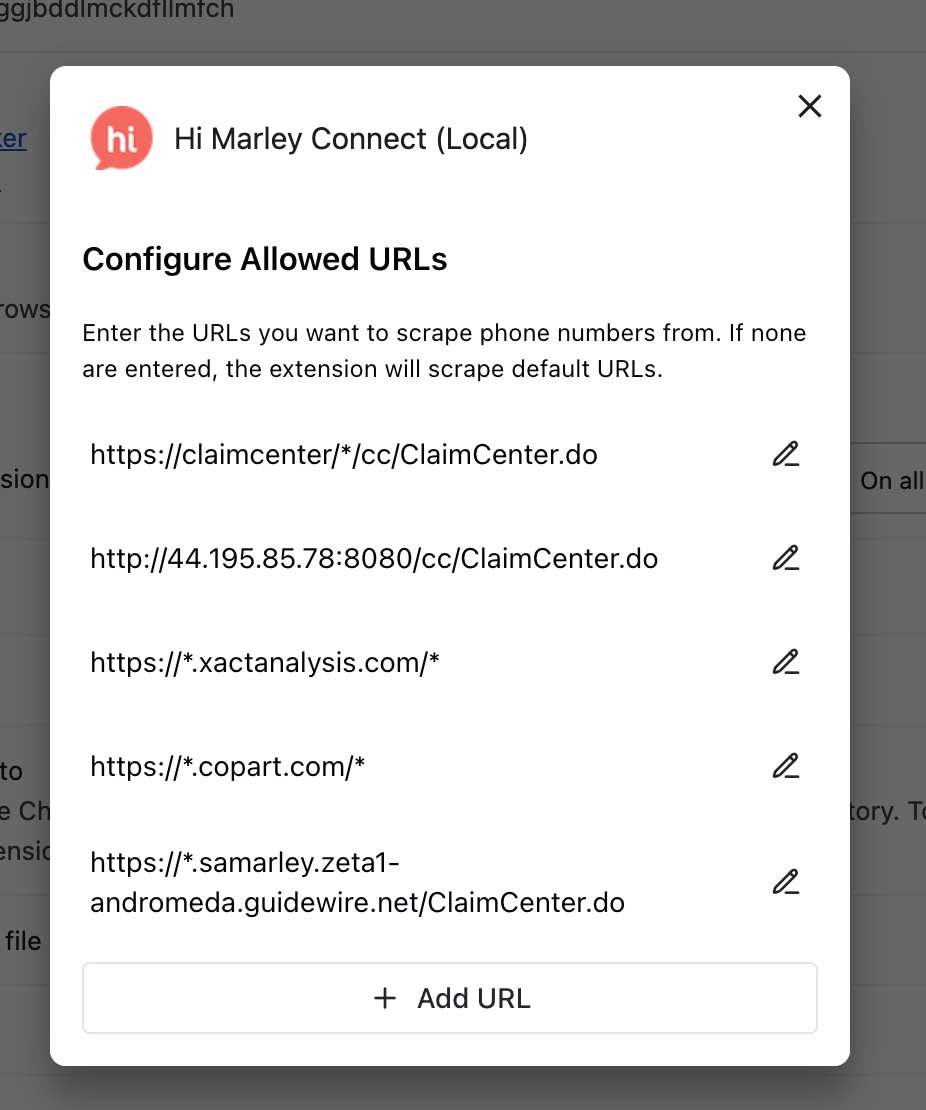Screen dimensions: 926x1110
Task: Click the Hi Marley Connect (Local) title
Action: click(x=351, y=139)
